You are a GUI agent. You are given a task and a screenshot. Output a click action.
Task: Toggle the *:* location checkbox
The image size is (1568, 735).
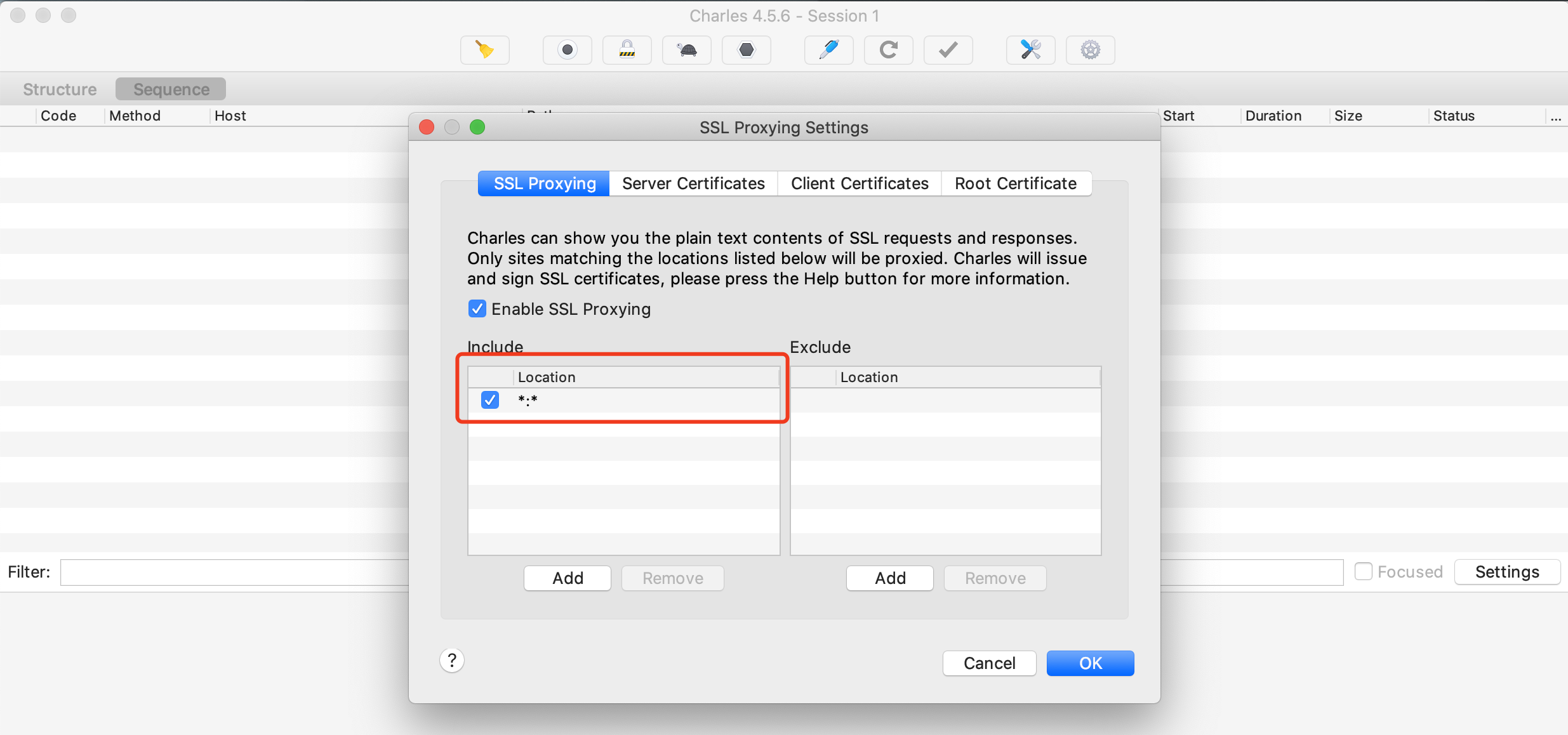coord(489,400)
